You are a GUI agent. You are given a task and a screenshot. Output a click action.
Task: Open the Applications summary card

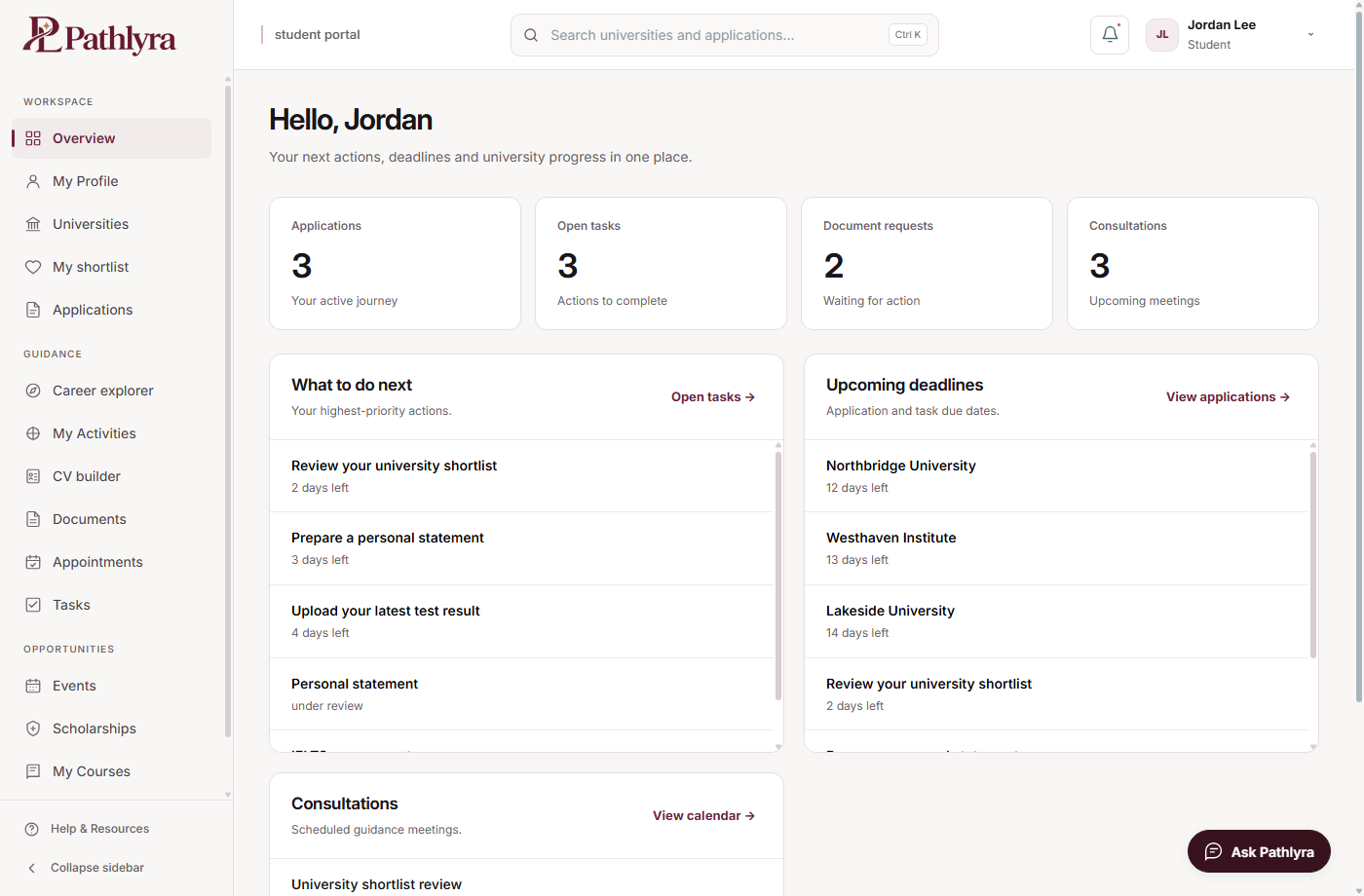(x=395, y=264)
